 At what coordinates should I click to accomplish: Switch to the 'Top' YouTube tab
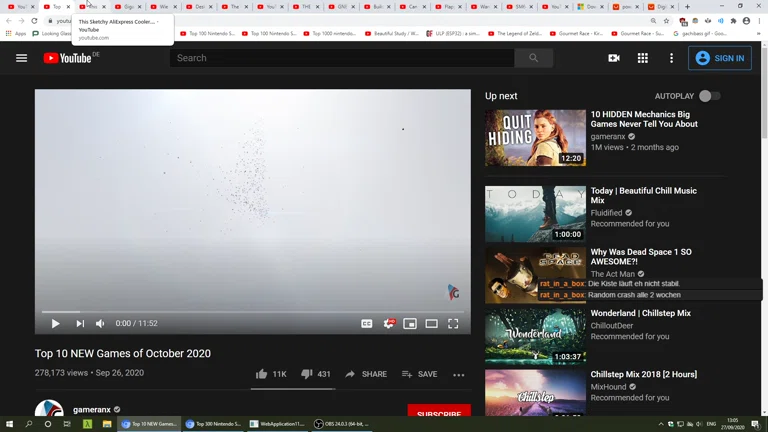pyautogui.click(x=57, y=6)
